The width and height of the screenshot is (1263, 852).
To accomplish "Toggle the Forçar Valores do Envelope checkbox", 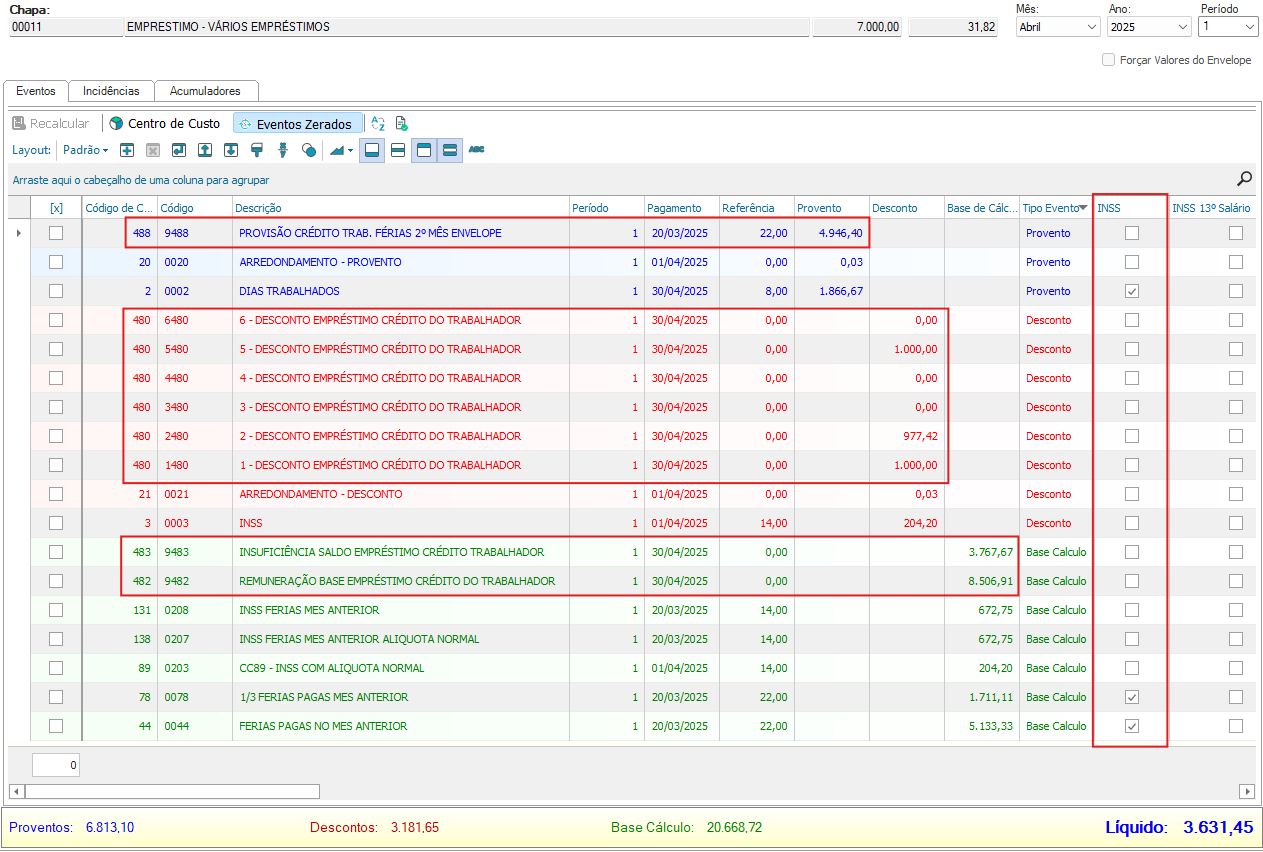I will tap(1108, 60).
